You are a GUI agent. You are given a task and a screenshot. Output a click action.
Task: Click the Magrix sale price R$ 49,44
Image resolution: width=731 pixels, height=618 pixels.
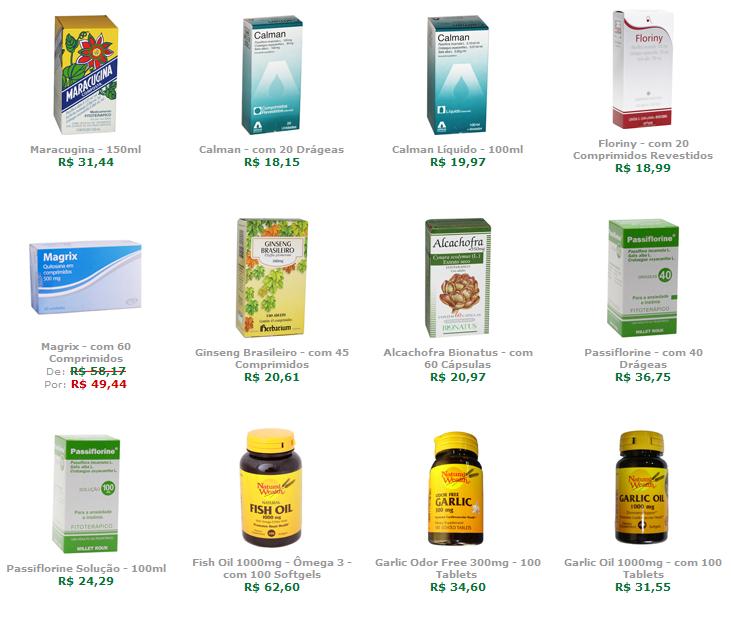[99, 384]
